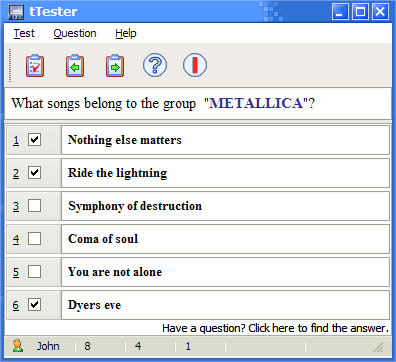
Task: Go to previous question with left-arrow clipboard
Action: 75,66
